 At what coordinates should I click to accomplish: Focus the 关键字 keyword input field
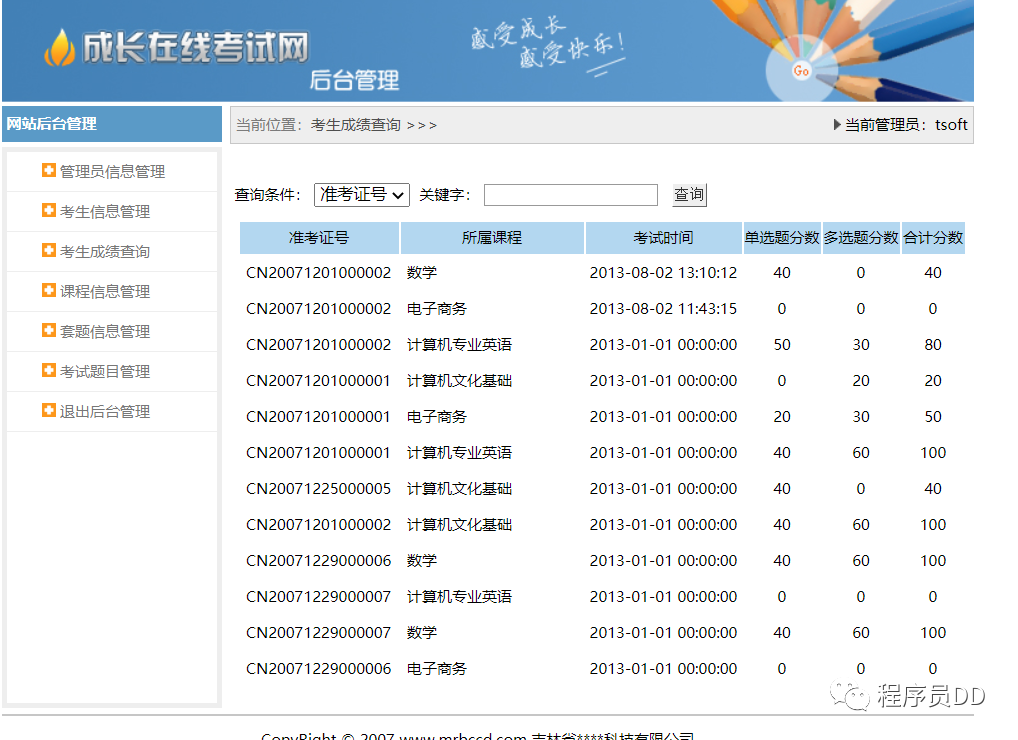point(571,195)
